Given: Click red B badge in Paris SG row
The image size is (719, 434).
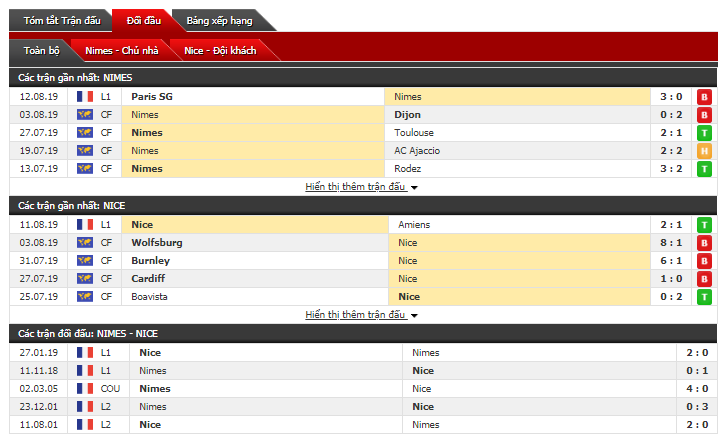Looking at the screenshot, I should (704, 97).
